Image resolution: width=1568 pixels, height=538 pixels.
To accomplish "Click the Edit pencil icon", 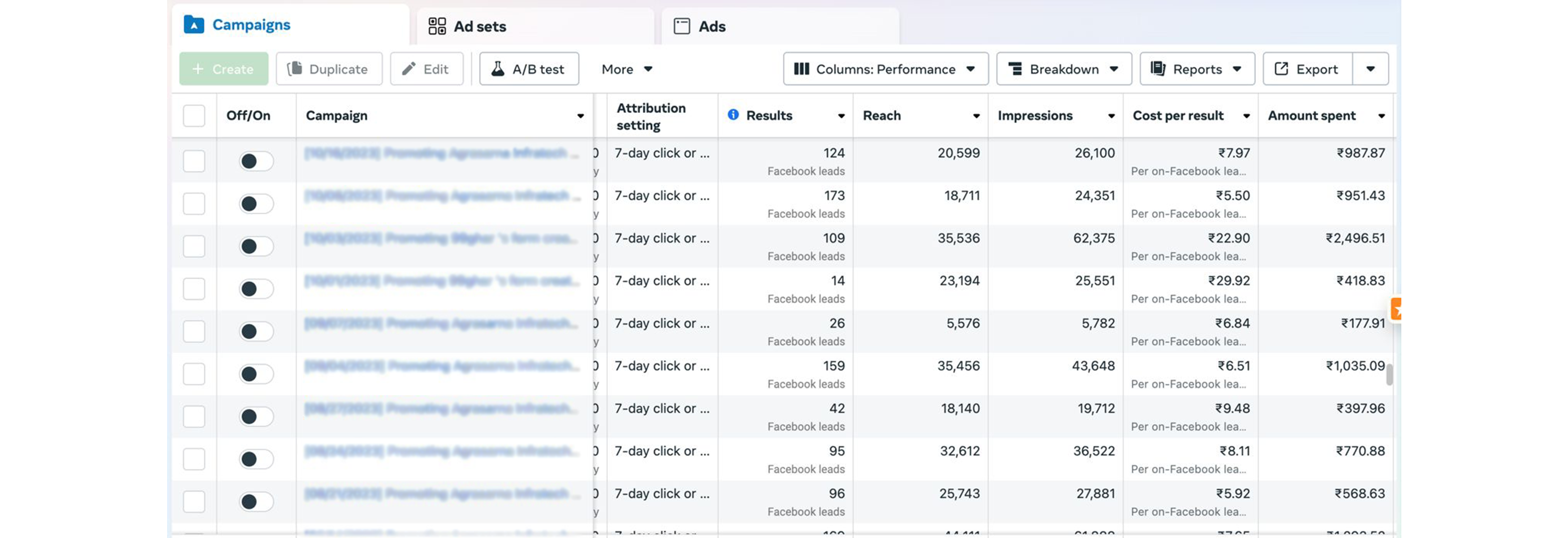I will pos(409,69).
